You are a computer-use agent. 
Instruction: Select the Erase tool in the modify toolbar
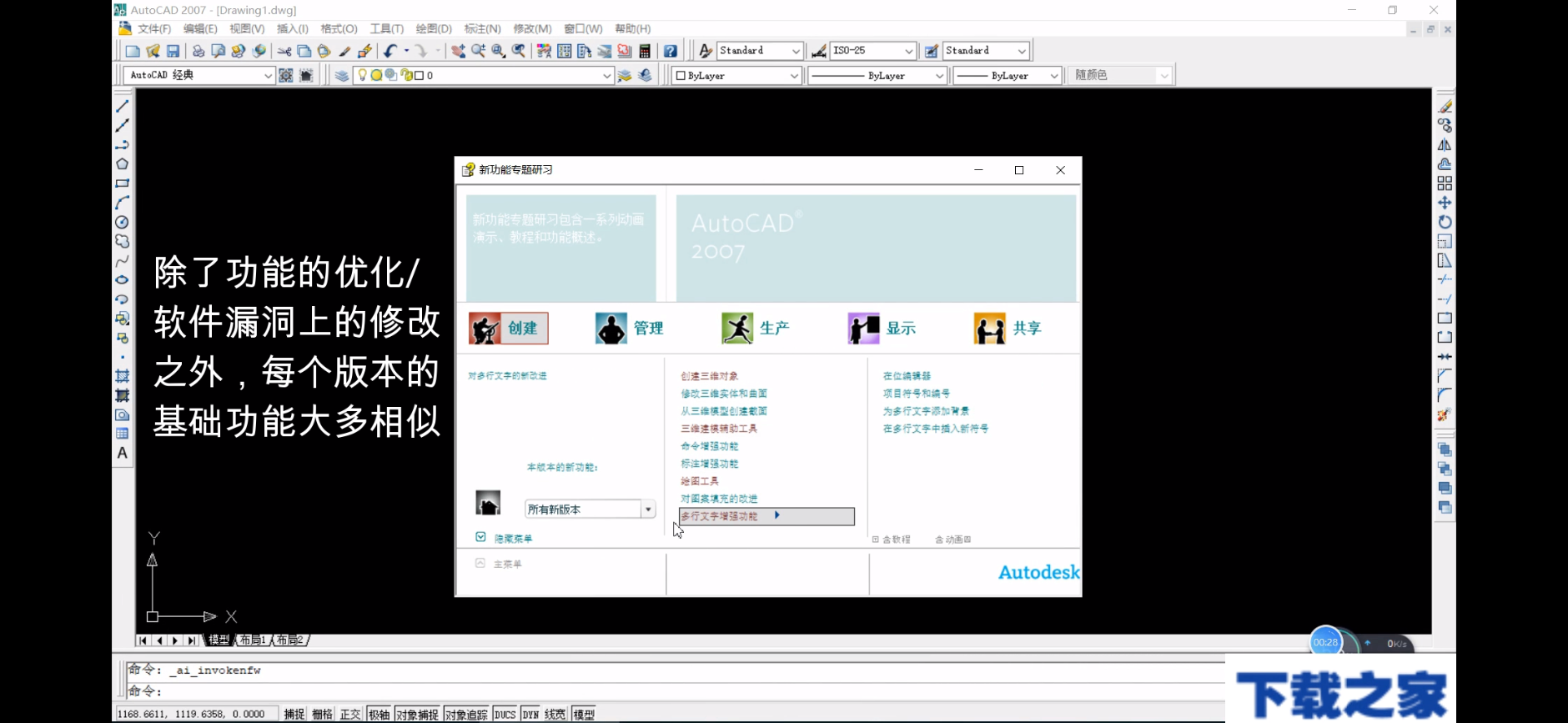pyautogui.click(x=1445, y=107)
